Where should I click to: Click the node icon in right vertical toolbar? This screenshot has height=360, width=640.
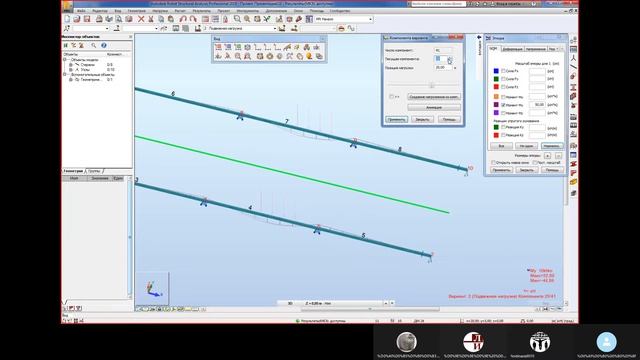pos(573,58)
